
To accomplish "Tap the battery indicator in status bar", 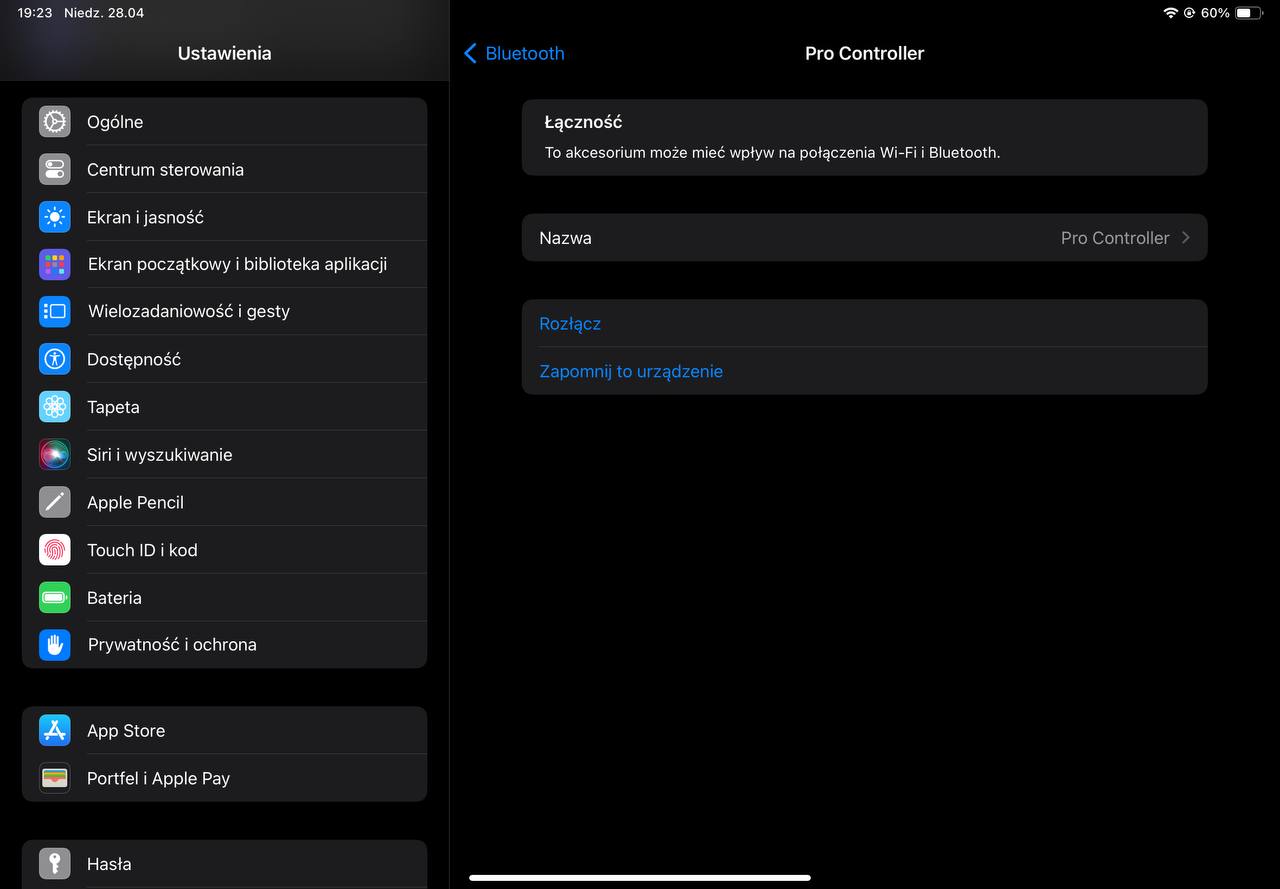I will pyautogui.click(x=1249, y=13).
